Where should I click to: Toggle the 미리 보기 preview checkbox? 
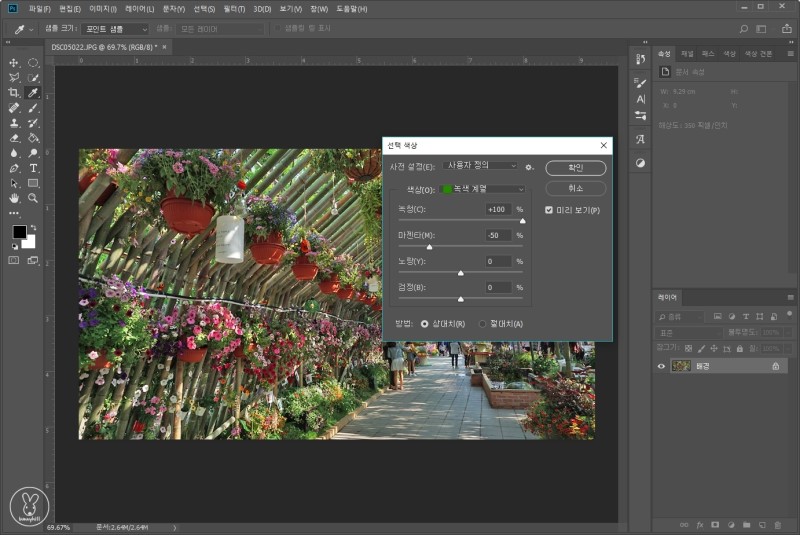click(x=549, y=210)
